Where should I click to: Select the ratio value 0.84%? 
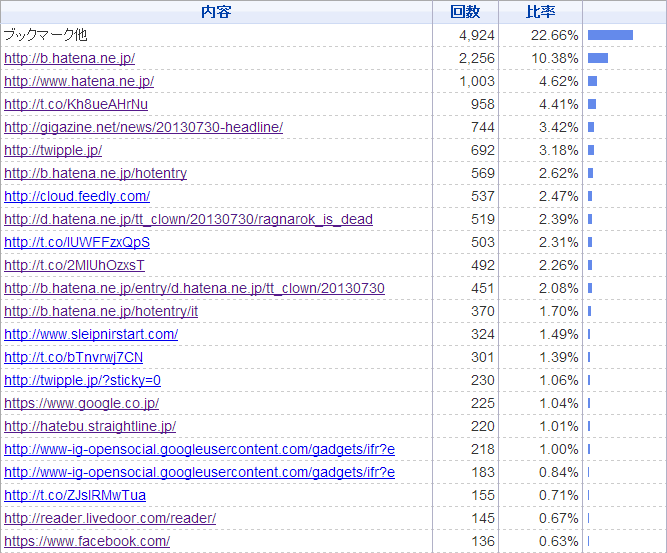pos(559,472)
